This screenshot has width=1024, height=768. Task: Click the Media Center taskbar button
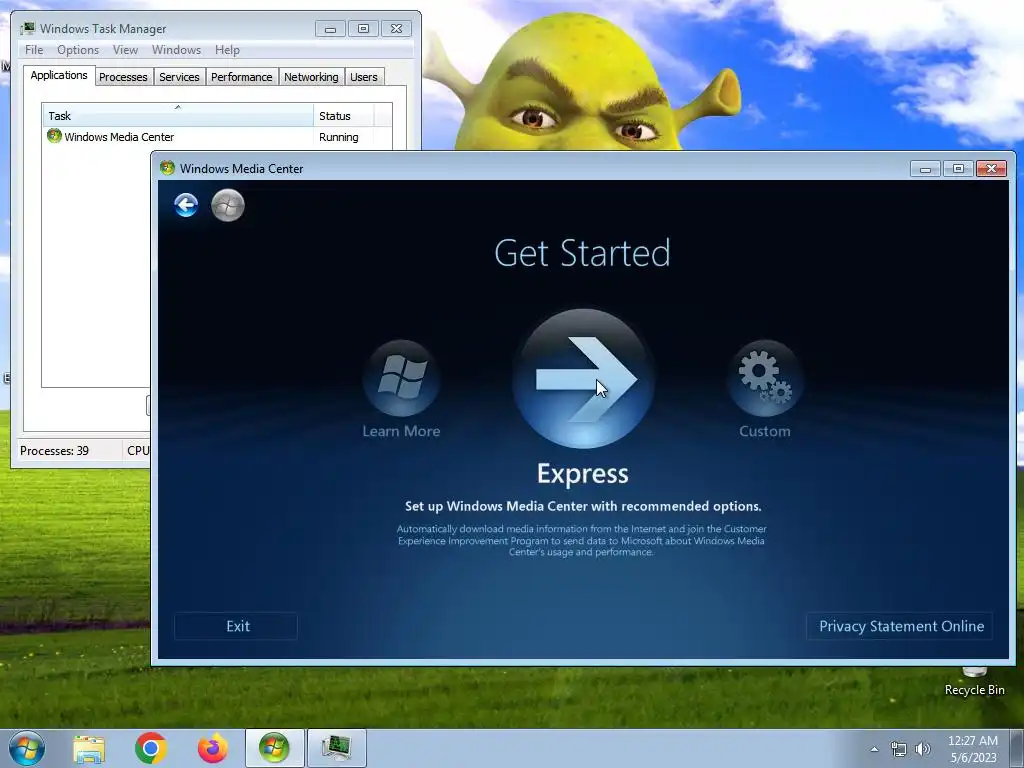click(274, 748)
